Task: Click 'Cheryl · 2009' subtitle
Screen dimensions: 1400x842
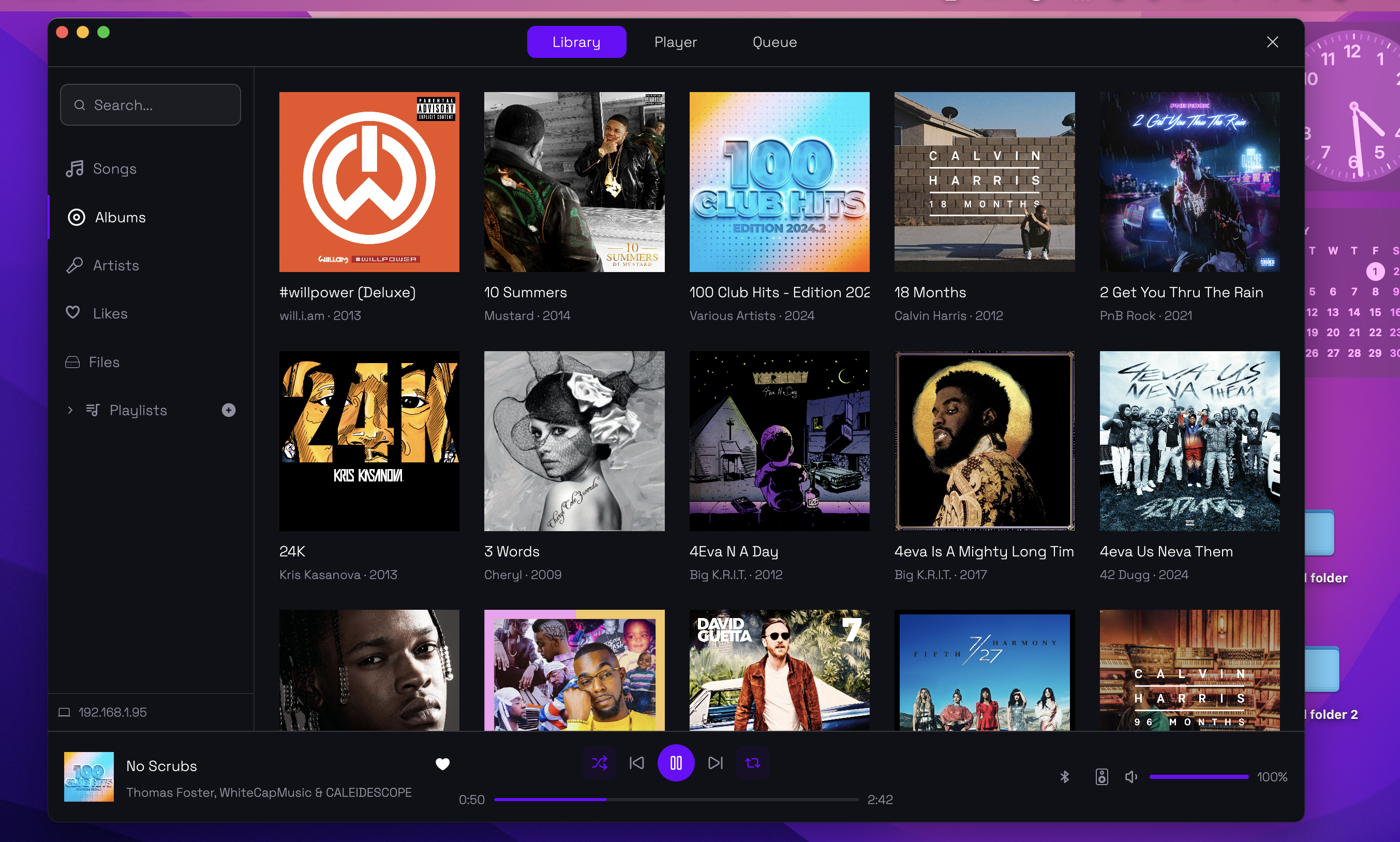Action: [x=523, y=575]
